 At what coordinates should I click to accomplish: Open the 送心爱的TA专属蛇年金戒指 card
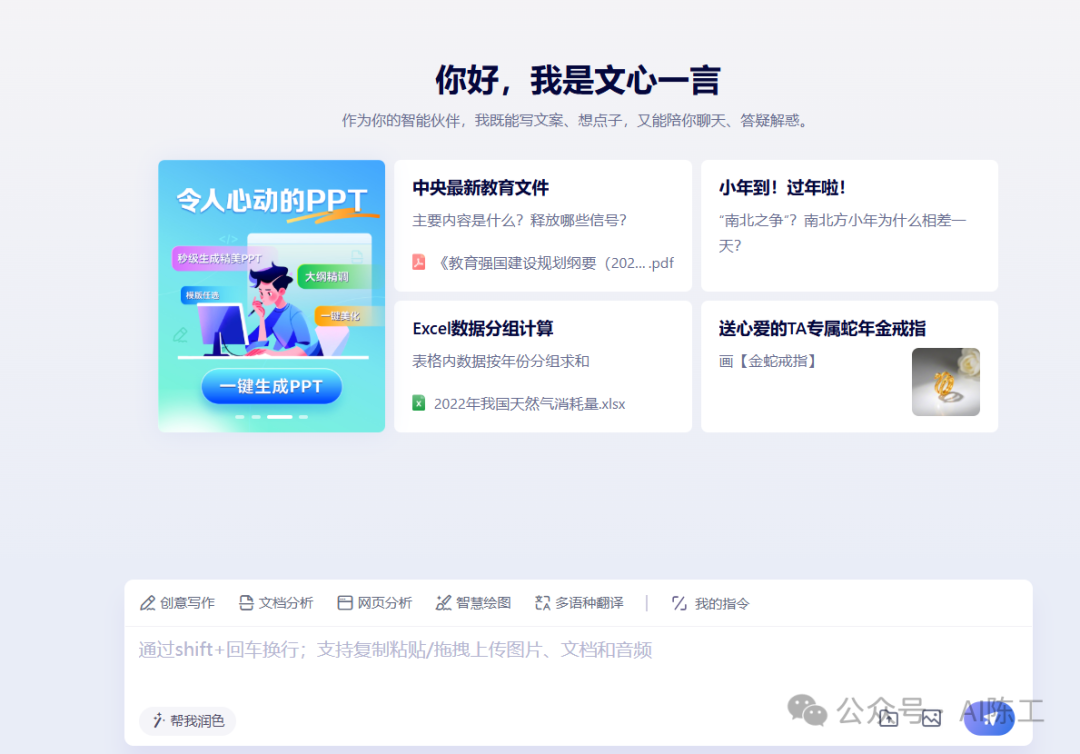[x=849, y=366]
